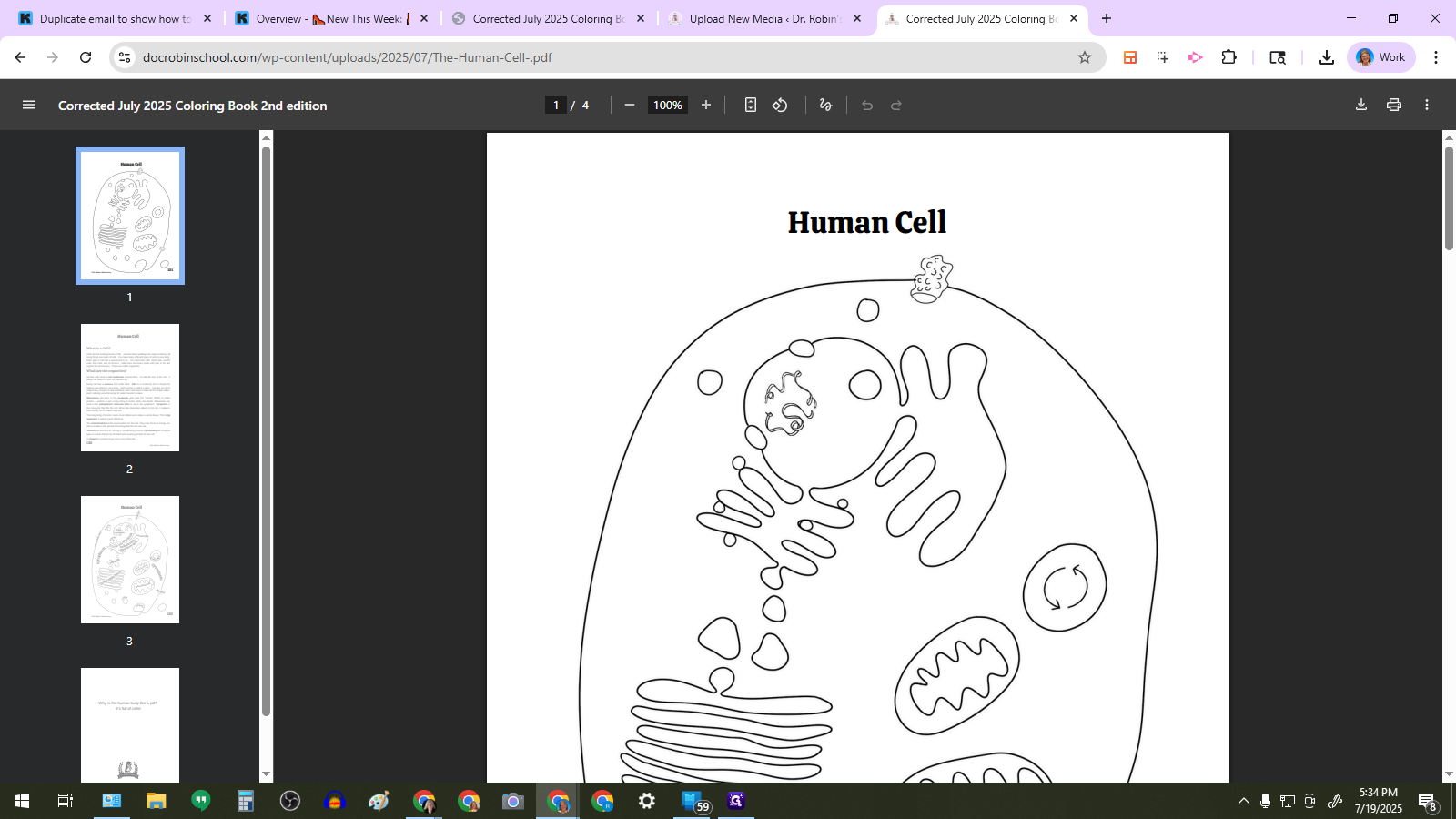
Task: Zoom out the PDF document
Action: point(629,106)
